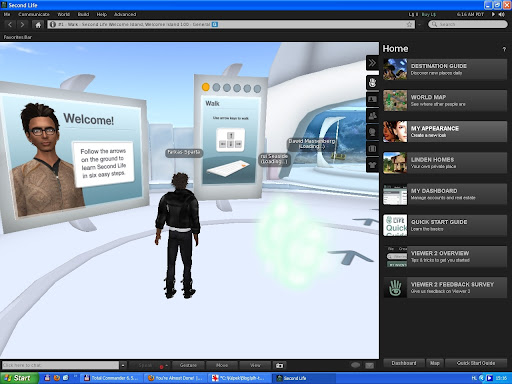Click the magnifier icon in search box
Image resolution: width=512 pixels, height=384 pixels.
[434, 24]
